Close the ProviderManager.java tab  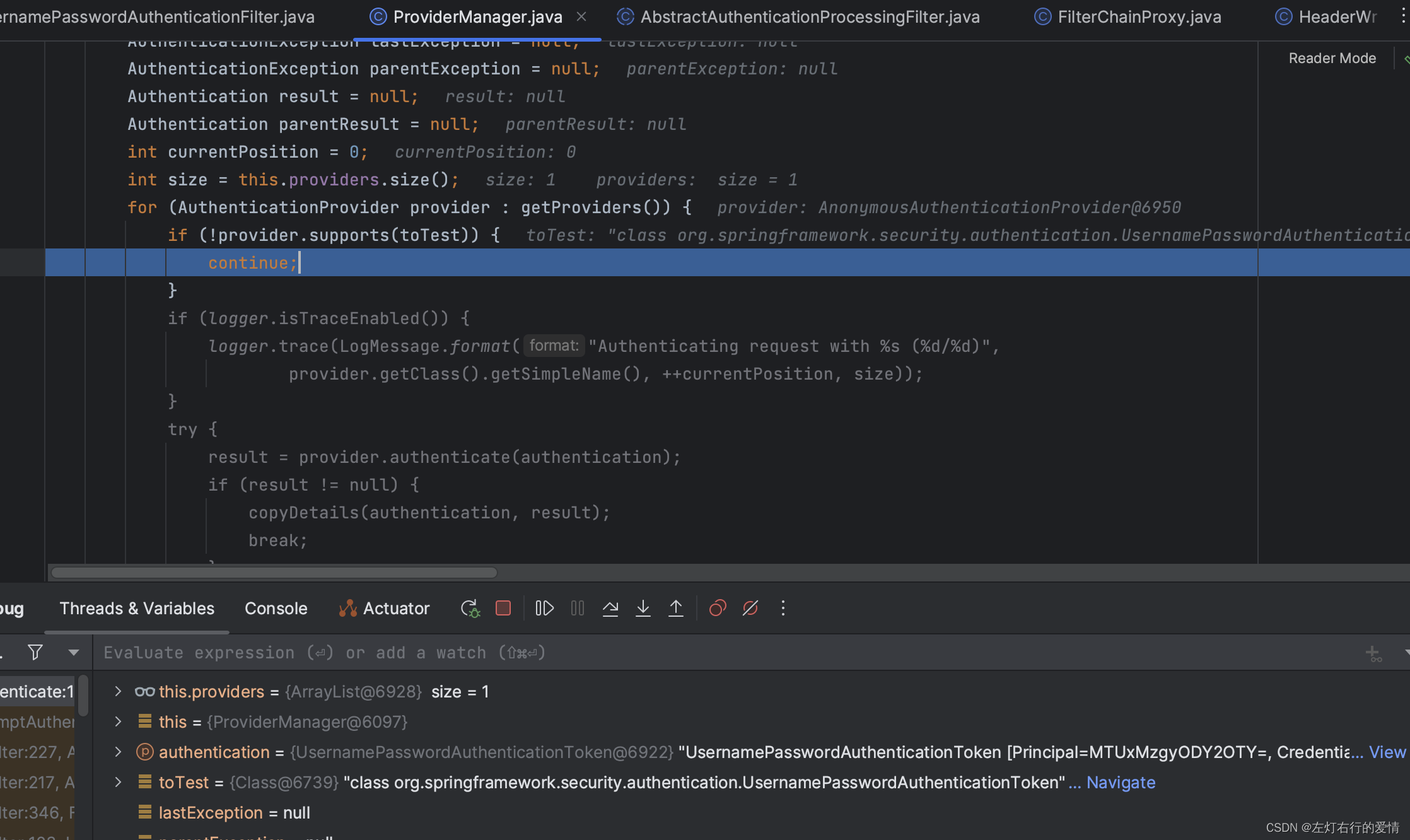(581, 17)
